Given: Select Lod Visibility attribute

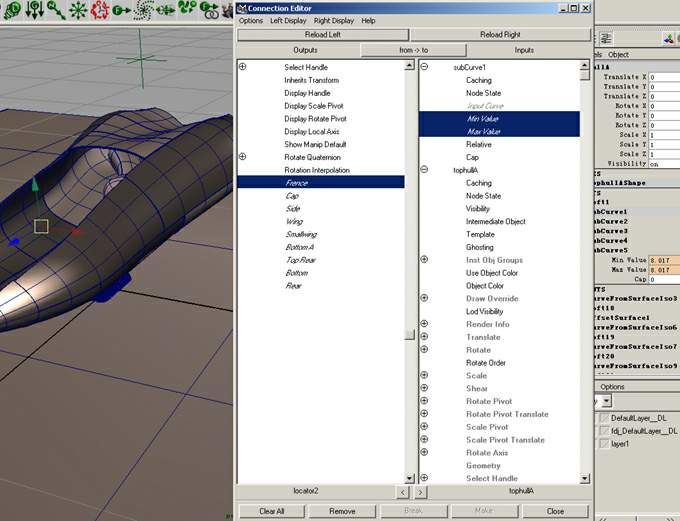Looking at the screenshot, I should [x=484, y=311].
